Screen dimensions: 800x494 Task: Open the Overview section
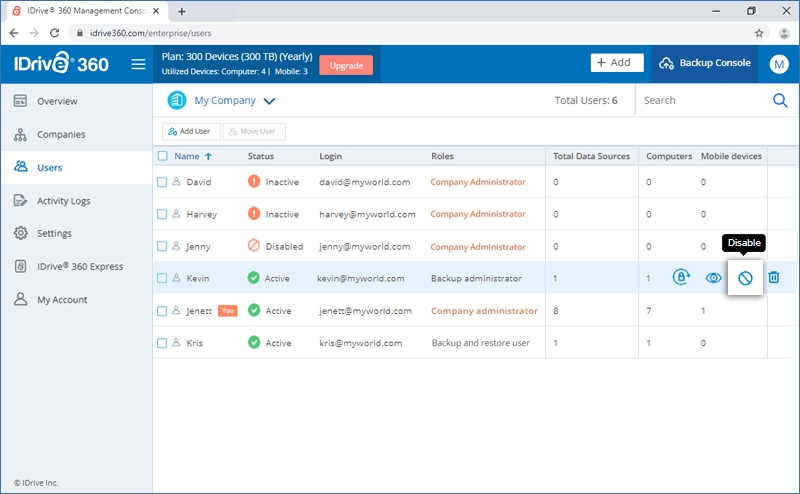[77, 101]
